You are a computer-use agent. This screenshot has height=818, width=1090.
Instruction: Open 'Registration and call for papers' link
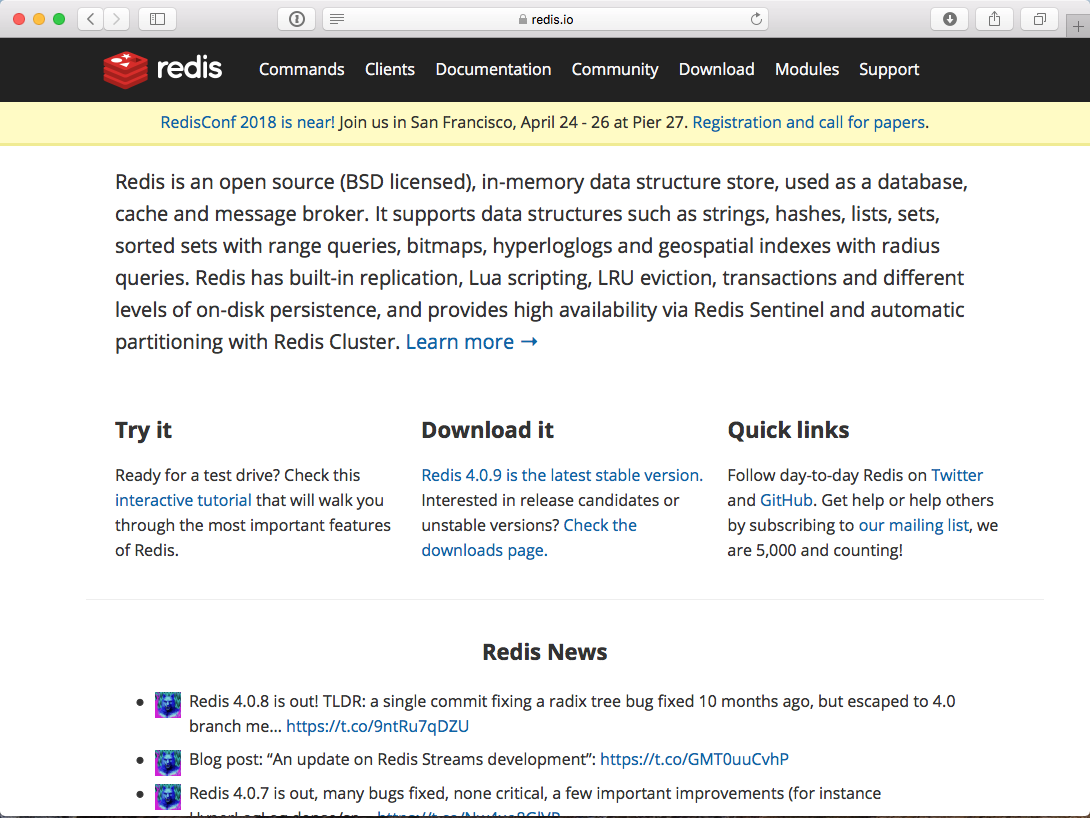tap(808, 122)
